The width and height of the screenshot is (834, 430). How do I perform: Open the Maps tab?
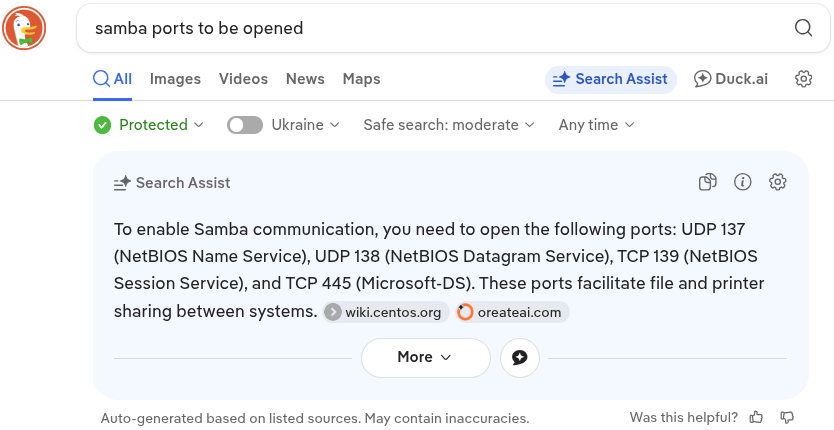coord(361,79)
